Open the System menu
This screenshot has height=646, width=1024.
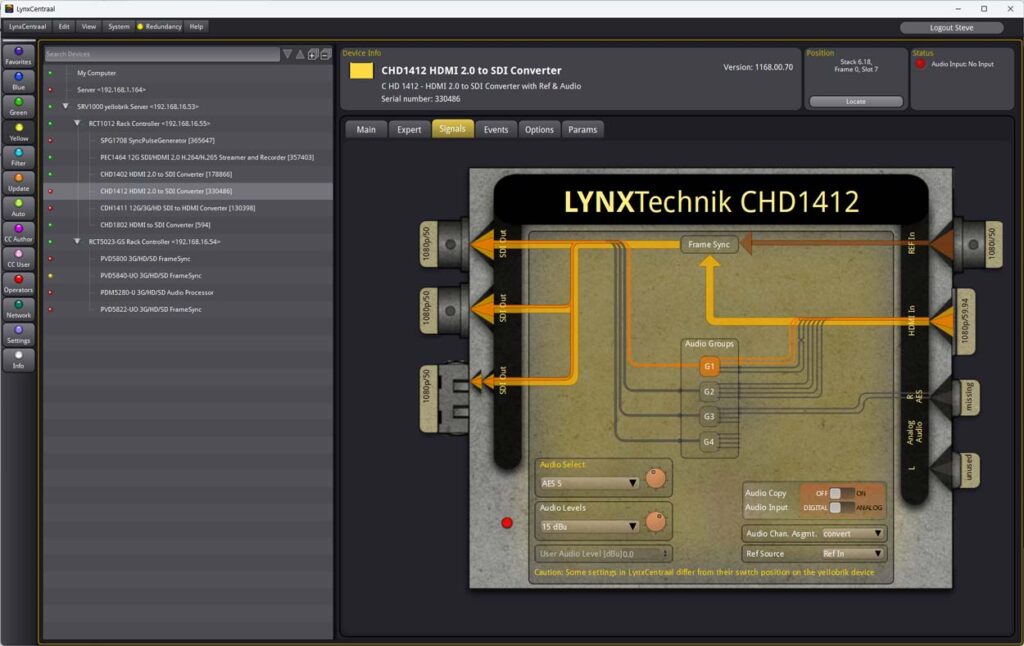point(118,27)
